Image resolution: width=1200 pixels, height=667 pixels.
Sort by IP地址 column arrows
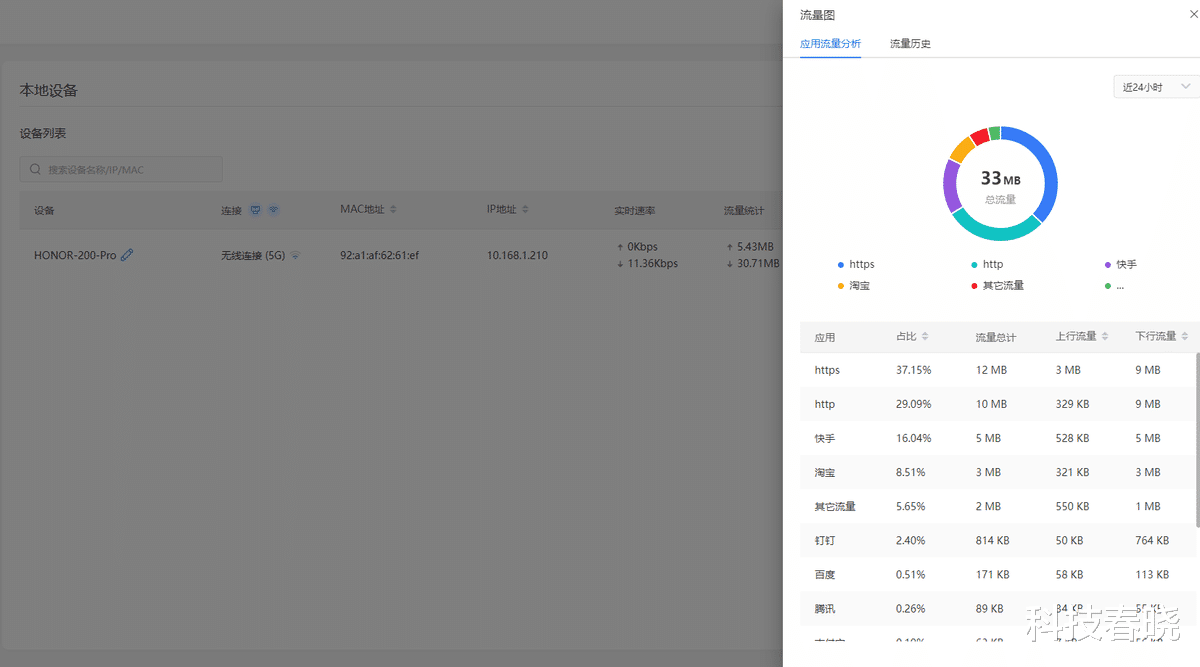[x=525, y=210]
